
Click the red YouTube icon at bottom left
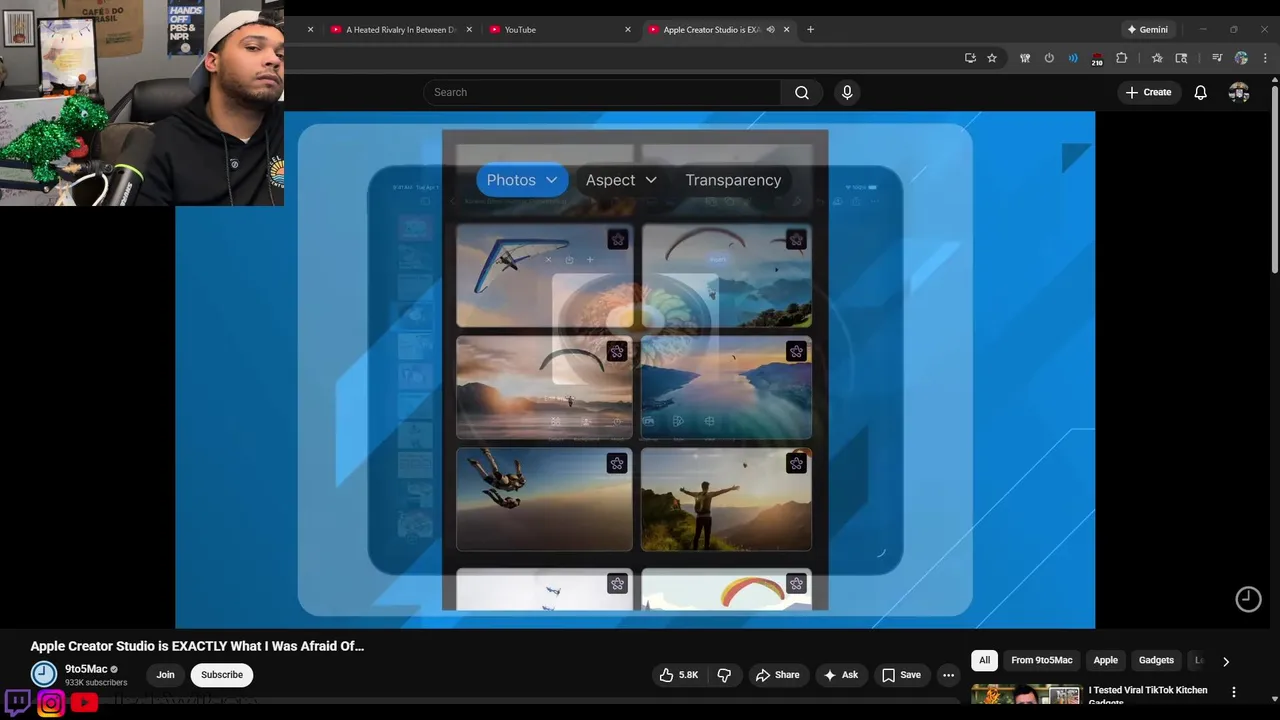tap(84, 703)
